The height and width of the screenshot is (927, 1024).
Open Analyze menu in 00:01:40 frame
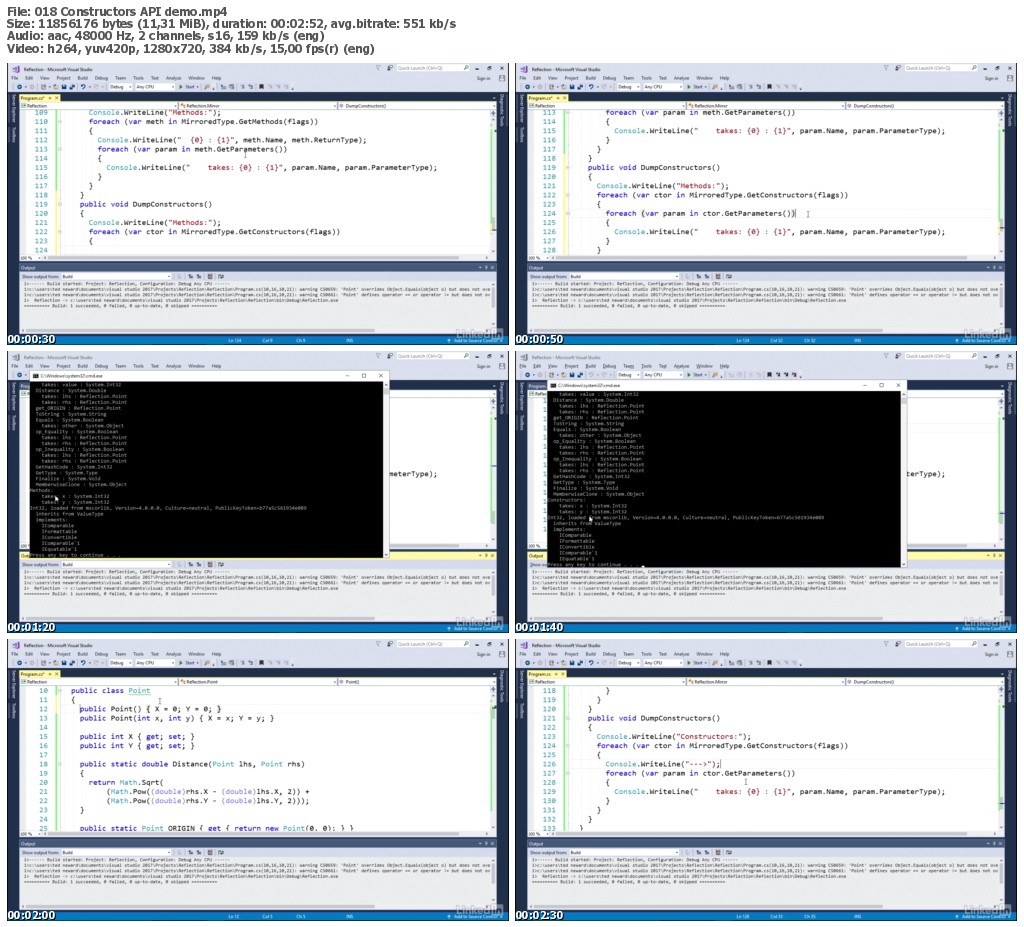pos(682,366)
